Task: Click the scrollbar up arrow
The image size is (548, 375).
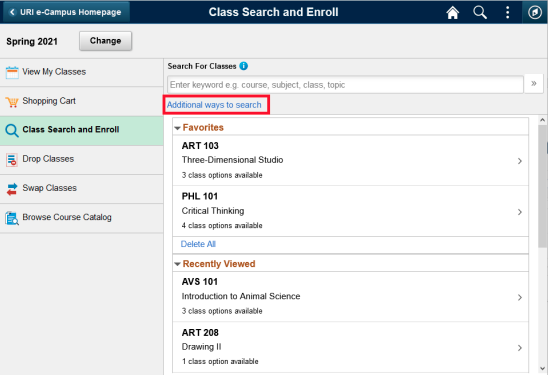Action: 542,120
